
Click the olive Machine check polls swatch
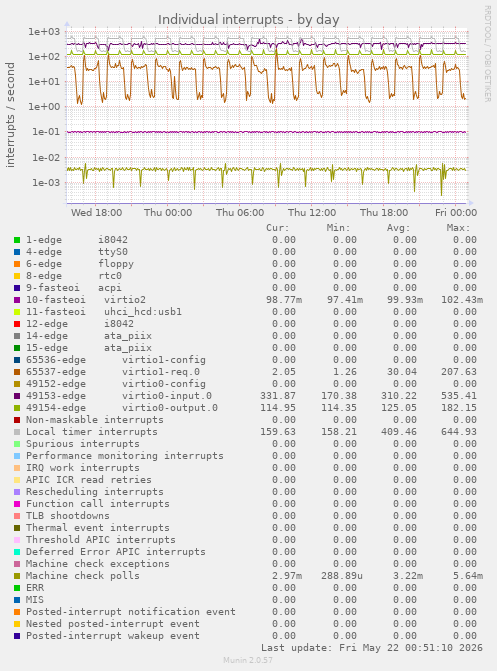tap(17, 576)
